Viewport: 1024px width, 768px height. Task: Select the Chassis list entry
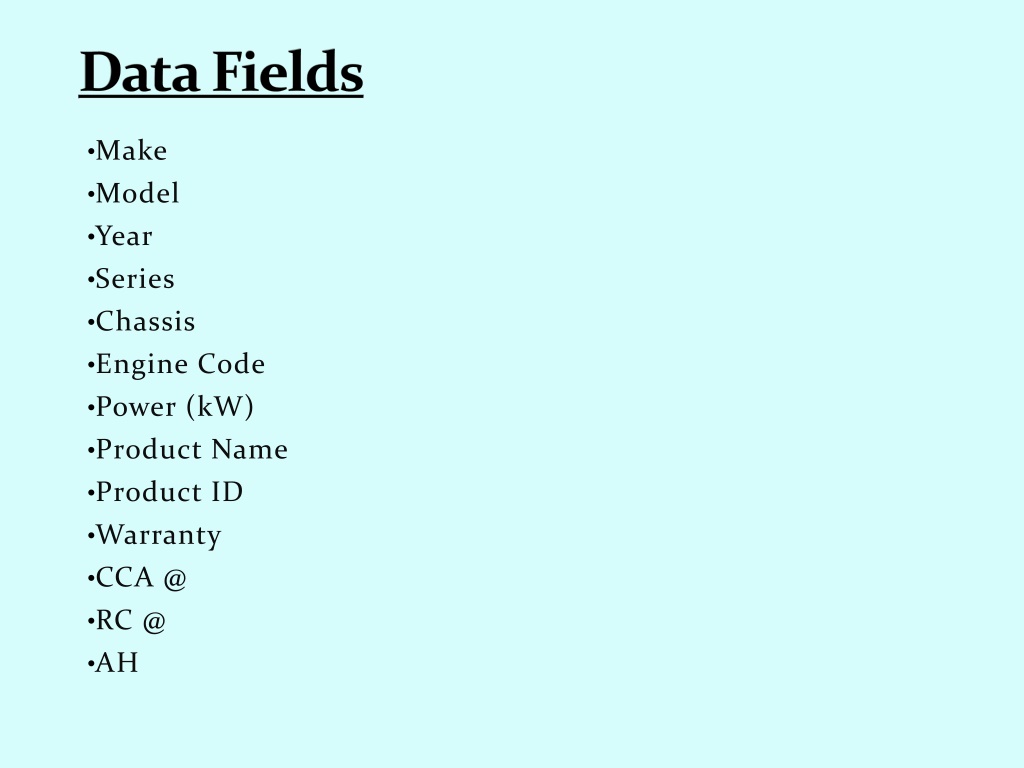point(141,321)
